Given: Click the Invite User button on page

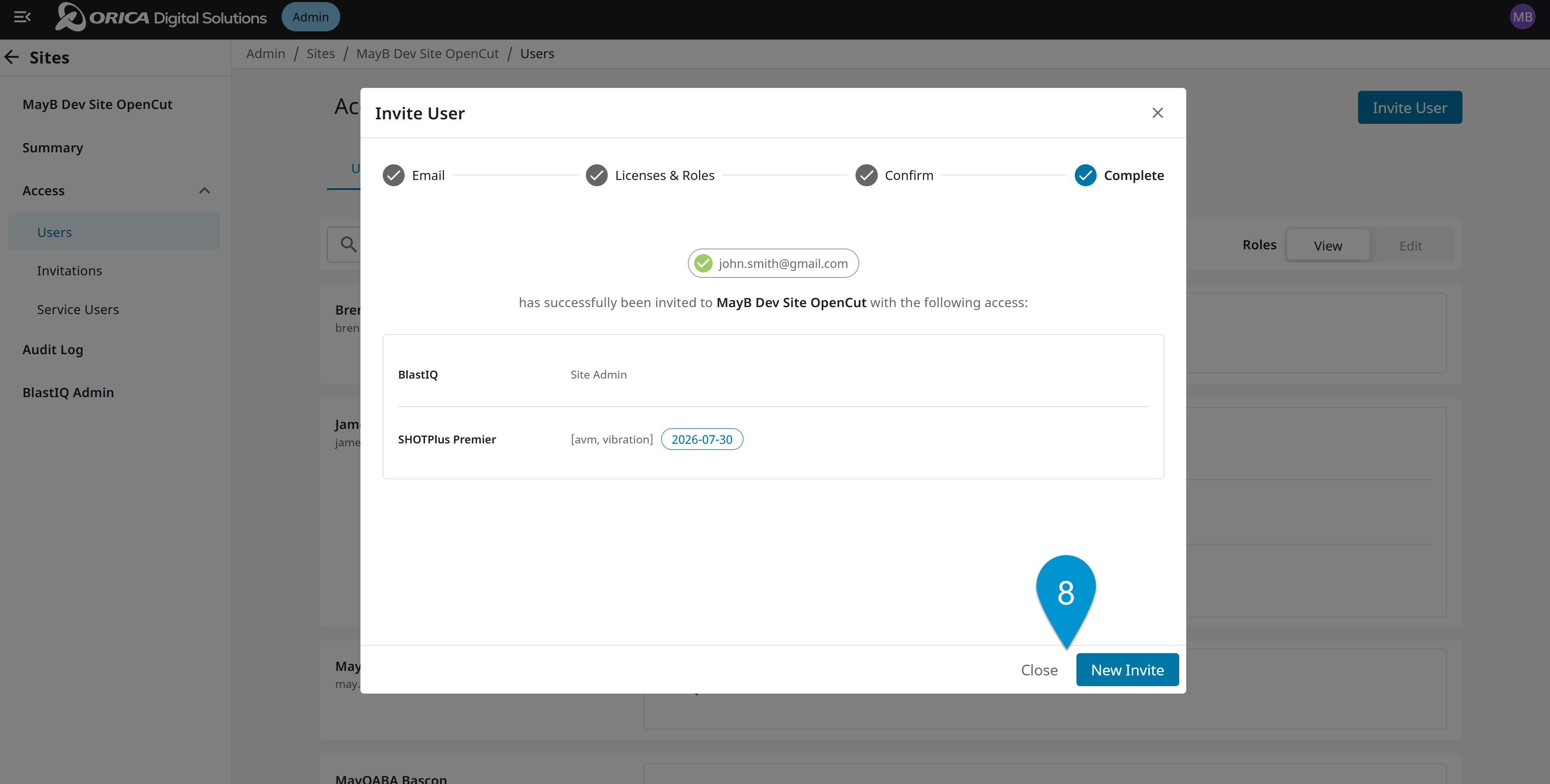Looking at the screenshot, I should (1409, 108).
